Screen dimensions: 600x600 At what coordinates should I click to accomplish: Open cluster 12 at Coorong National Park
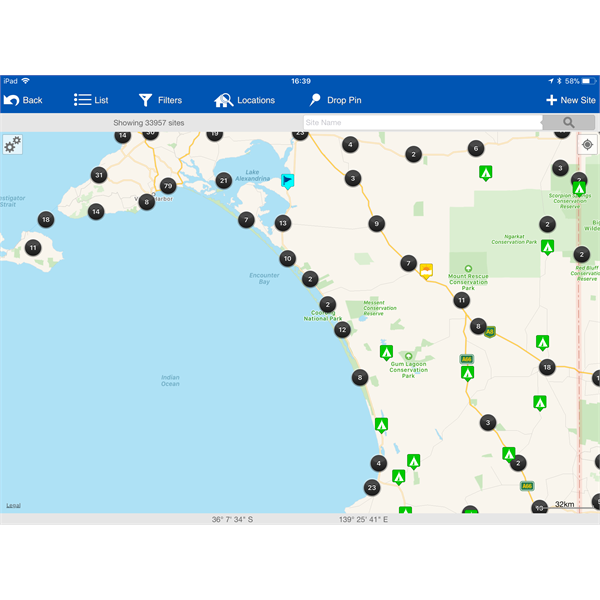click(342, 329)
